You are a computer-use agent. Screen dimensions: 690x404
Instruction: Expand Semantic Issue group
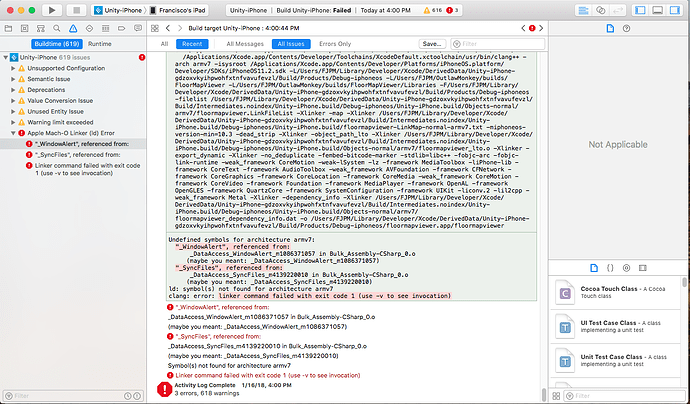tap(13, 79)
